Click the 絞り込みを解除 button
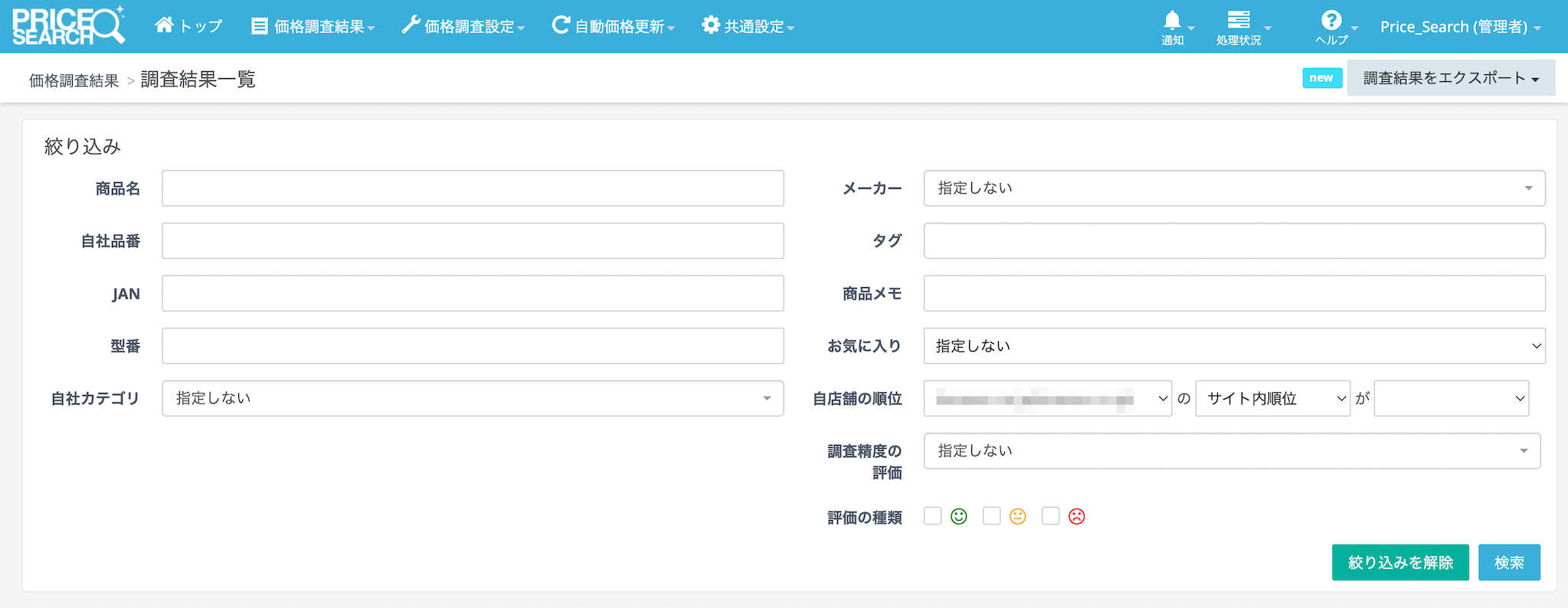The height and width of the screenshot is (608, 1568). point(1399,563)
